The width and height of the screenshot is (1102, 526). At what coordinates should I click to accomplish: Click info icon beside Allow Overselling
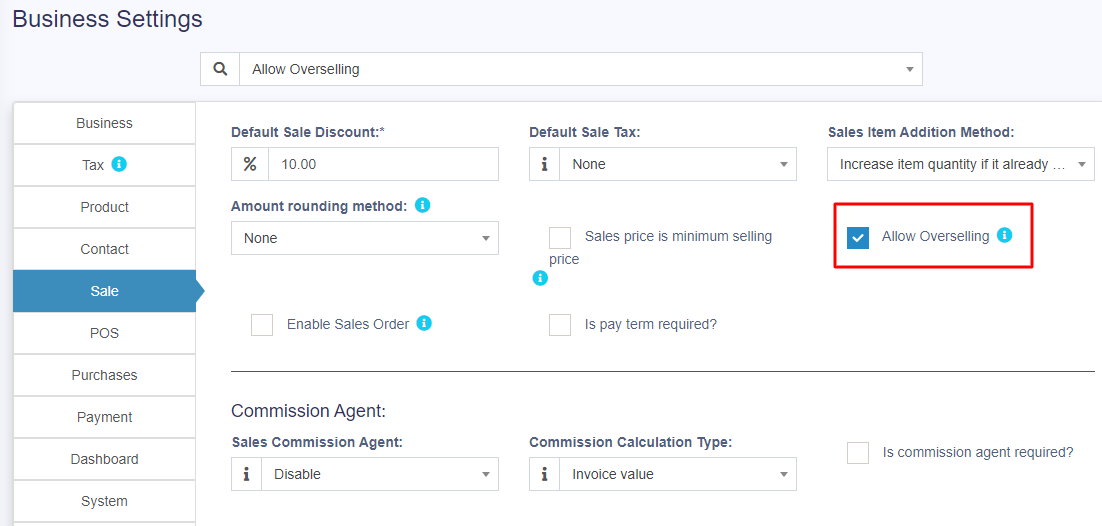1004,235
